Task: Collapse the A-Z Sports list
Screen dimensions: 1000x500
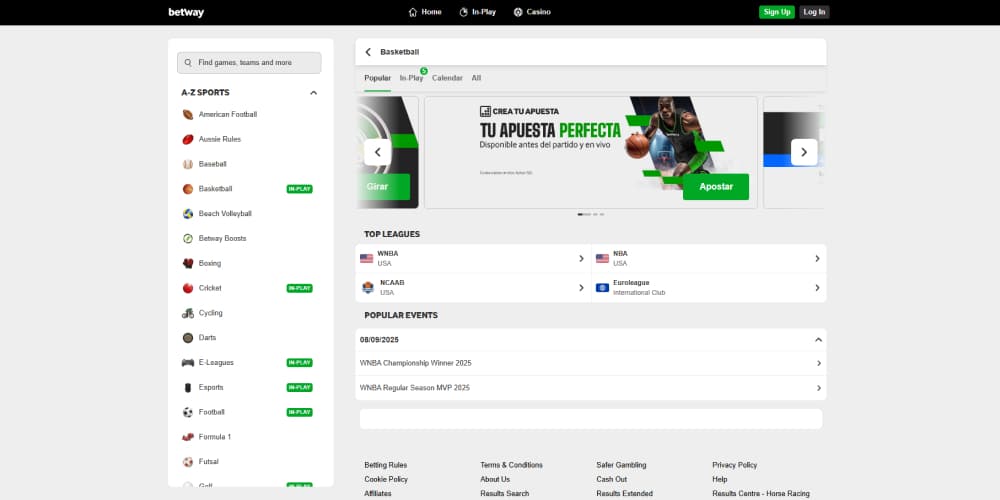Action: 313,93
